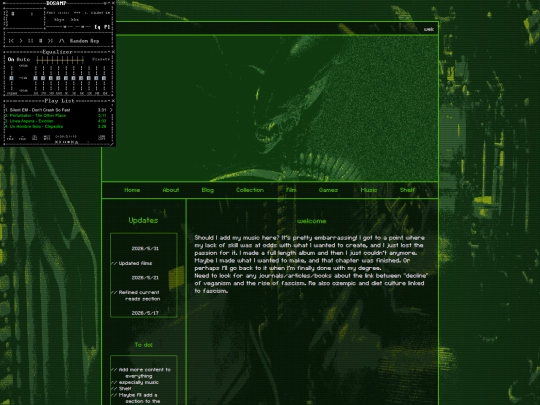Click the 2026/5/21 update date
This screenshot has height=405, width=540.
[145, 278]
